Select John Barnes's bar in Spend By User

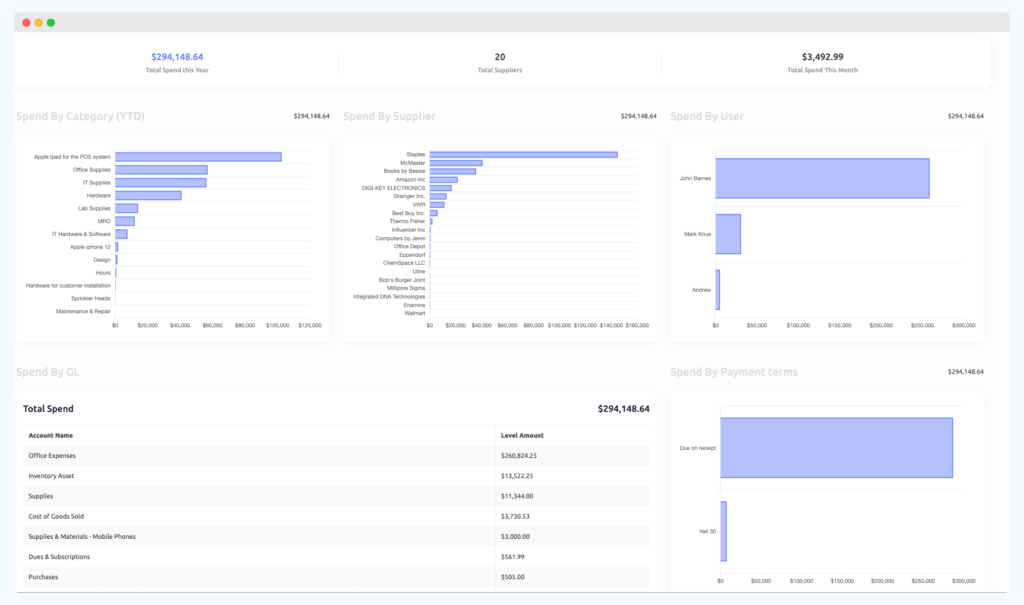pyautogui.click(x=822, y=177)
